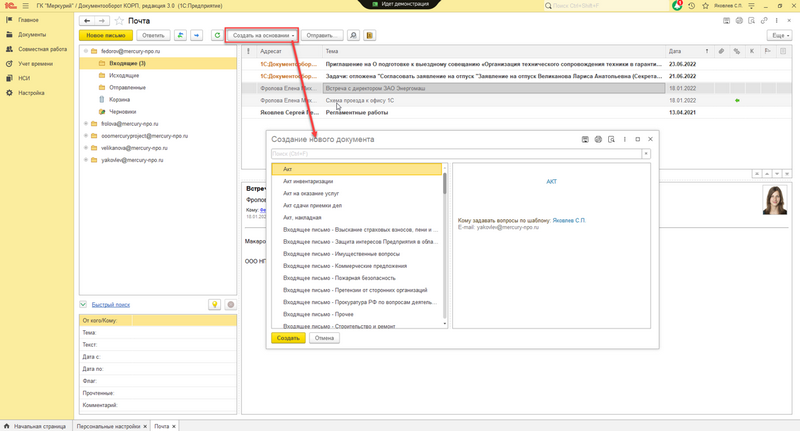Collapse the Быстрый поиск panel checkbox
The height and width of the screenshot is (431, 800).
(85, 304)
